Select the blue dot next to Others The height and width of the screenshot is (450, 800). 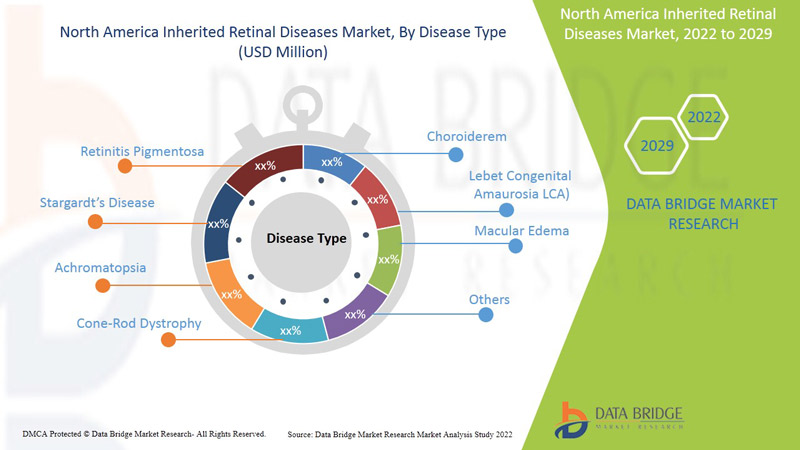(486, 314)
